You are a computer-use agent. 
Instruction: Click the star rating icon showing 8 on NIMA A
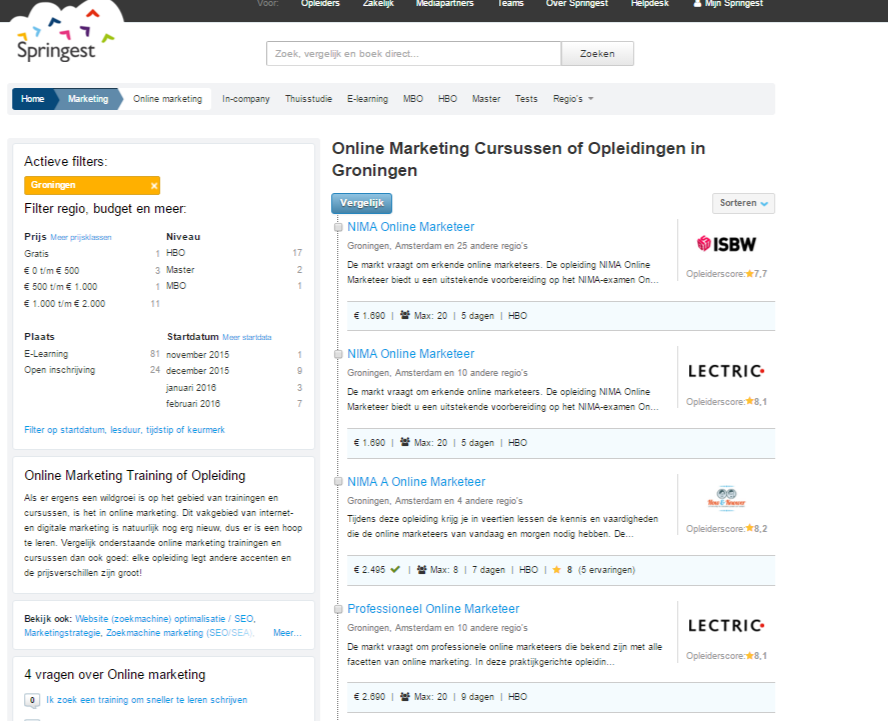555,570
